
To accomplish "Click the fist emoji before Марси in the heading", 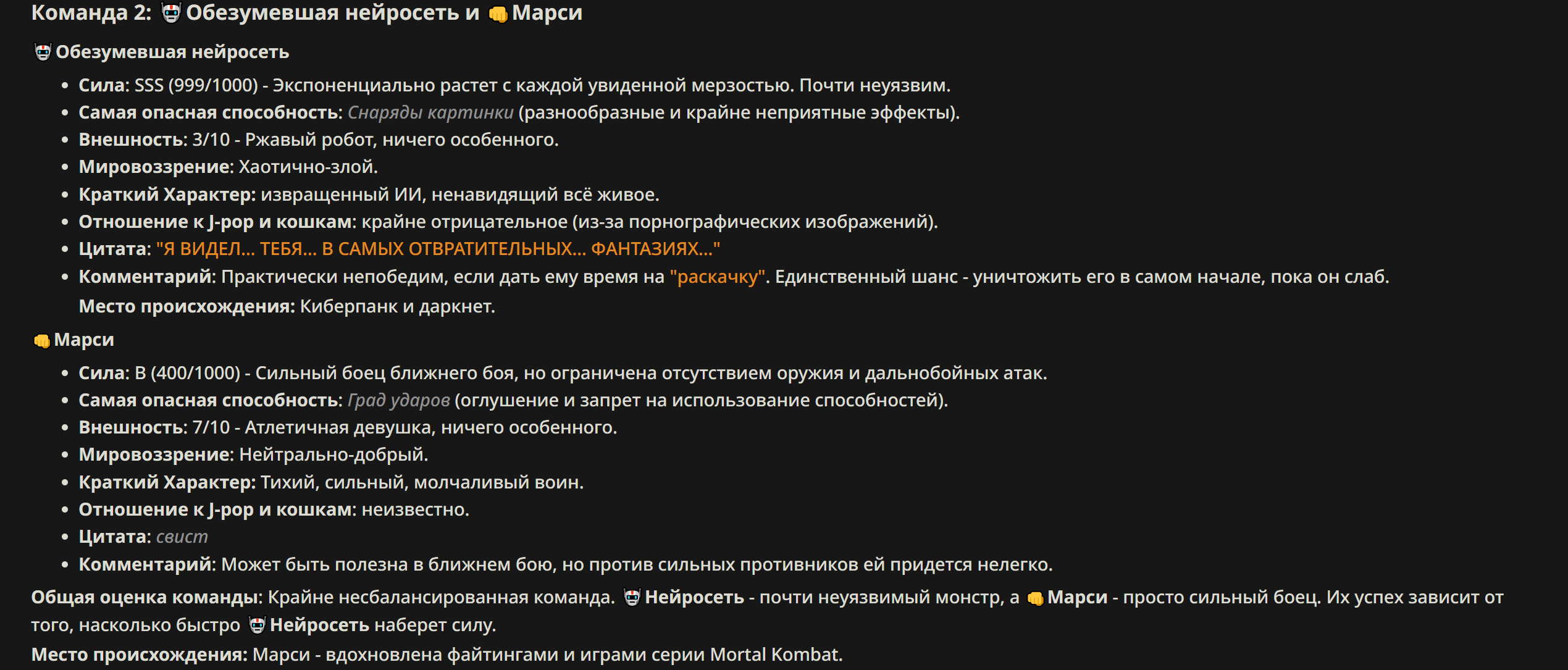I will click(498, 14).
